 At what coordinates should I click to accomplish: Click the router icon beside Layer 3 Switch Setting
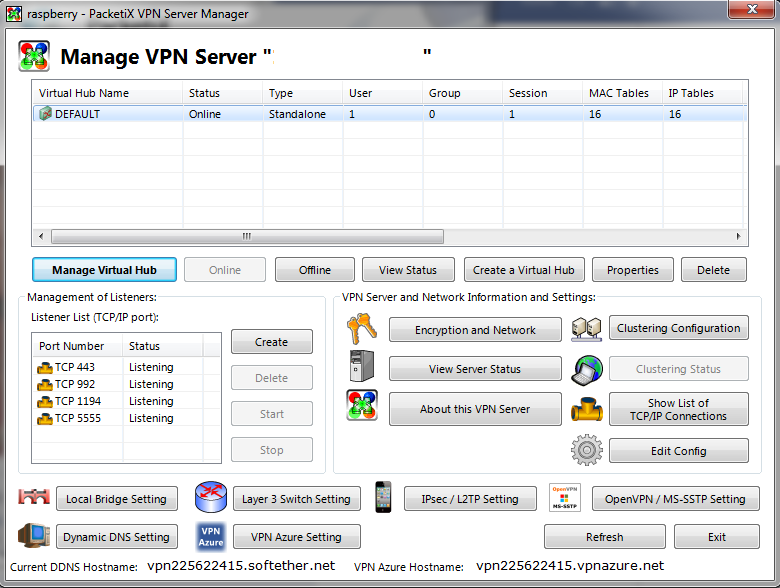point(211,496)
